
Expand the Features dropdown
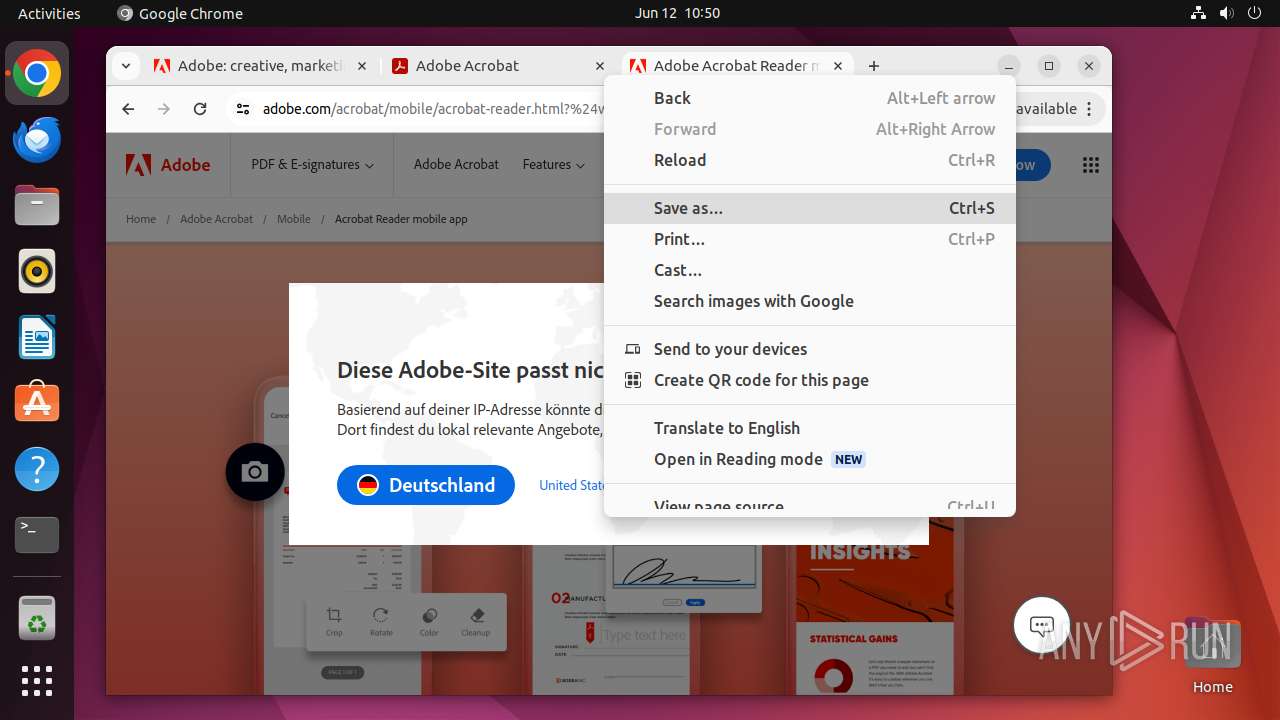click(554, 165)
